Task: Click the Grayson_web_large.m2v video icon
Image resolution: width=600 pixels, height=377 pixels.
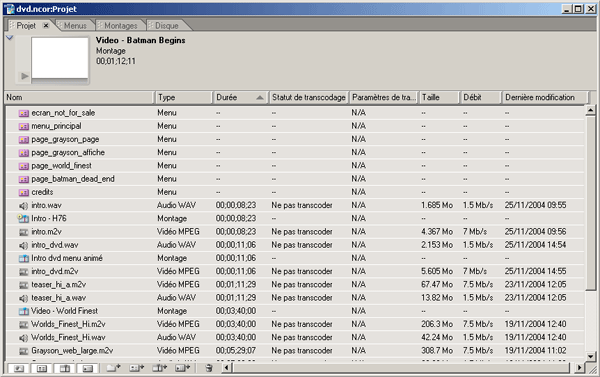Action: [x=24, y=351]
